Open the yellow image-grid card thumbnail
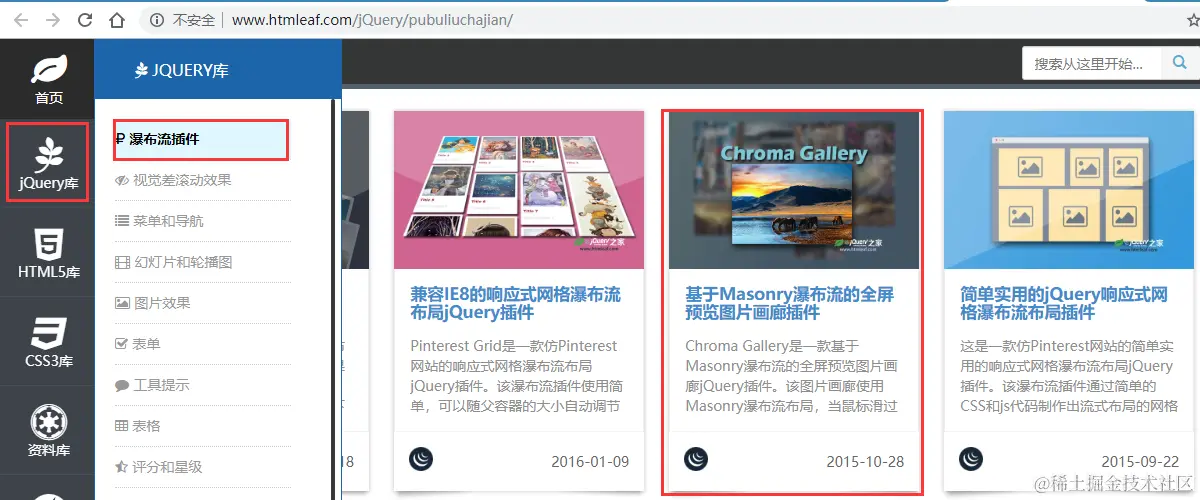Image resolution: width=1200 pixels, height=500 pixels. 1069,190
